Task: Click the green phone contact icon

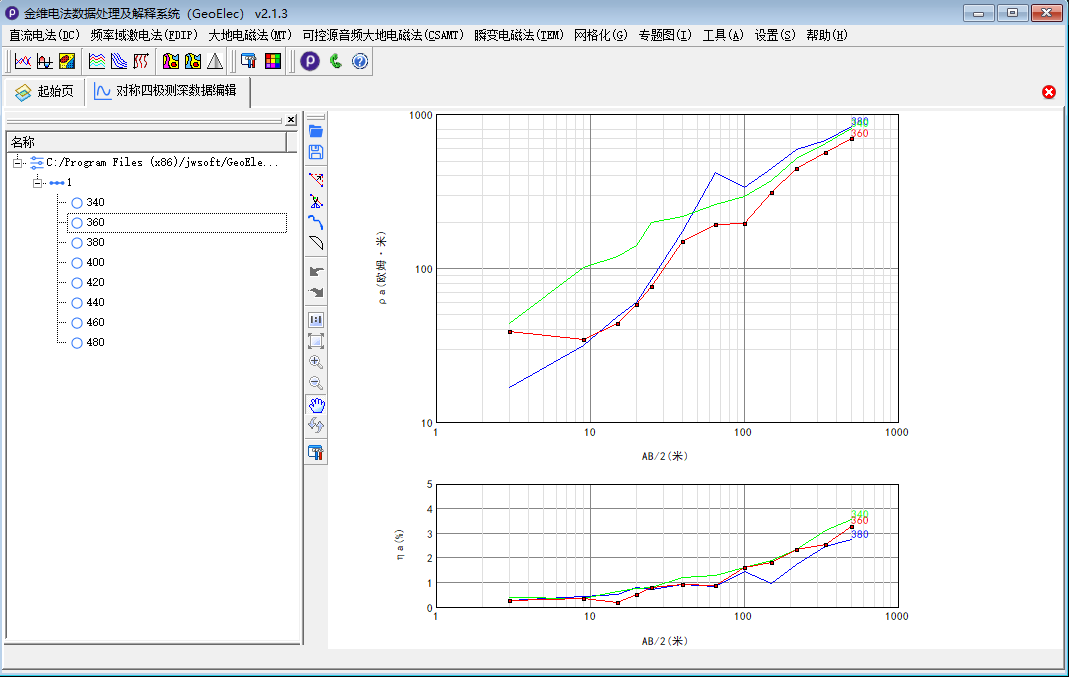Action: point(335,61)
